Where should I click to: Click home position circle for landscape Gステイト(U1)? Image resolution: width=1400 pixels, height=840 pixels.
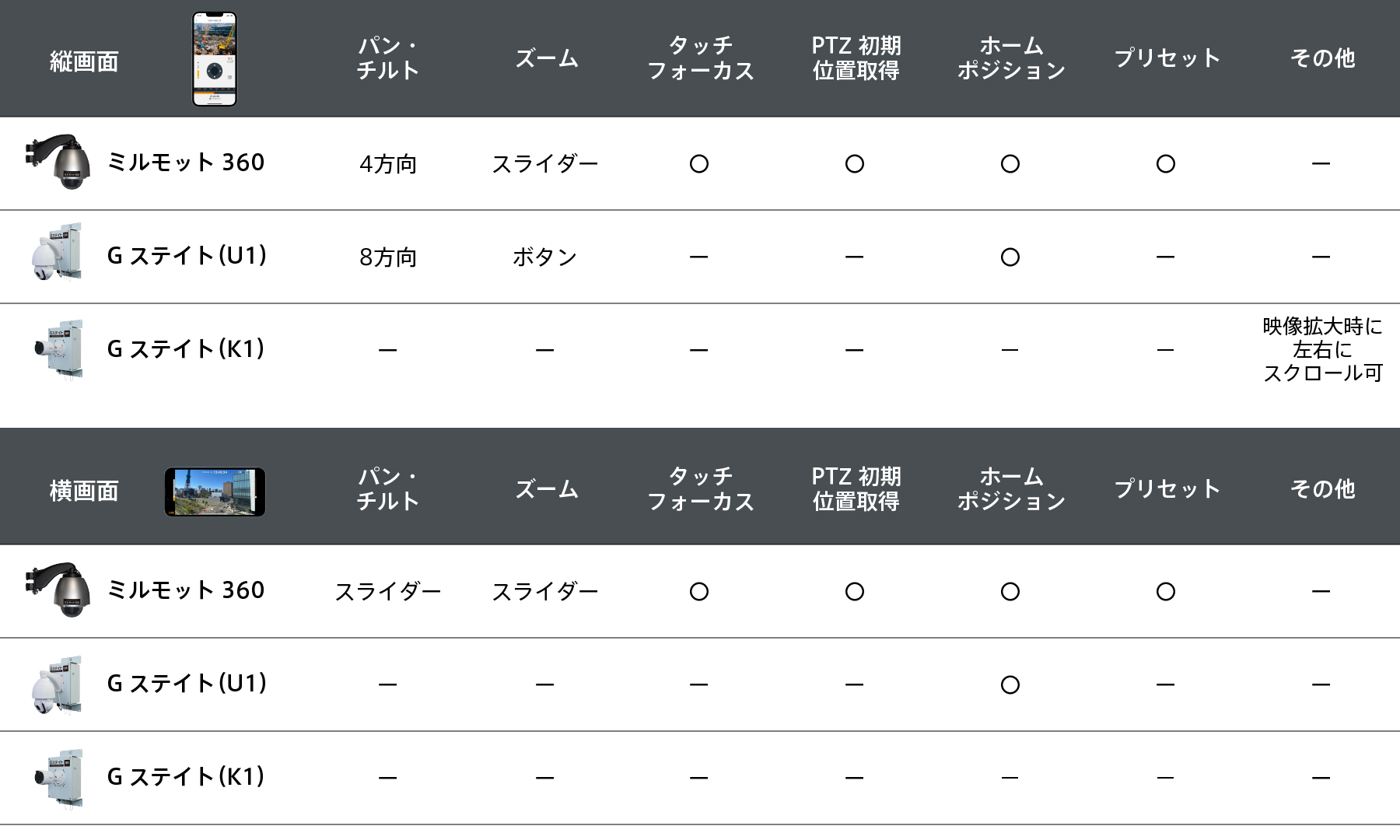pyautogui.click(x=1010, y=685)
